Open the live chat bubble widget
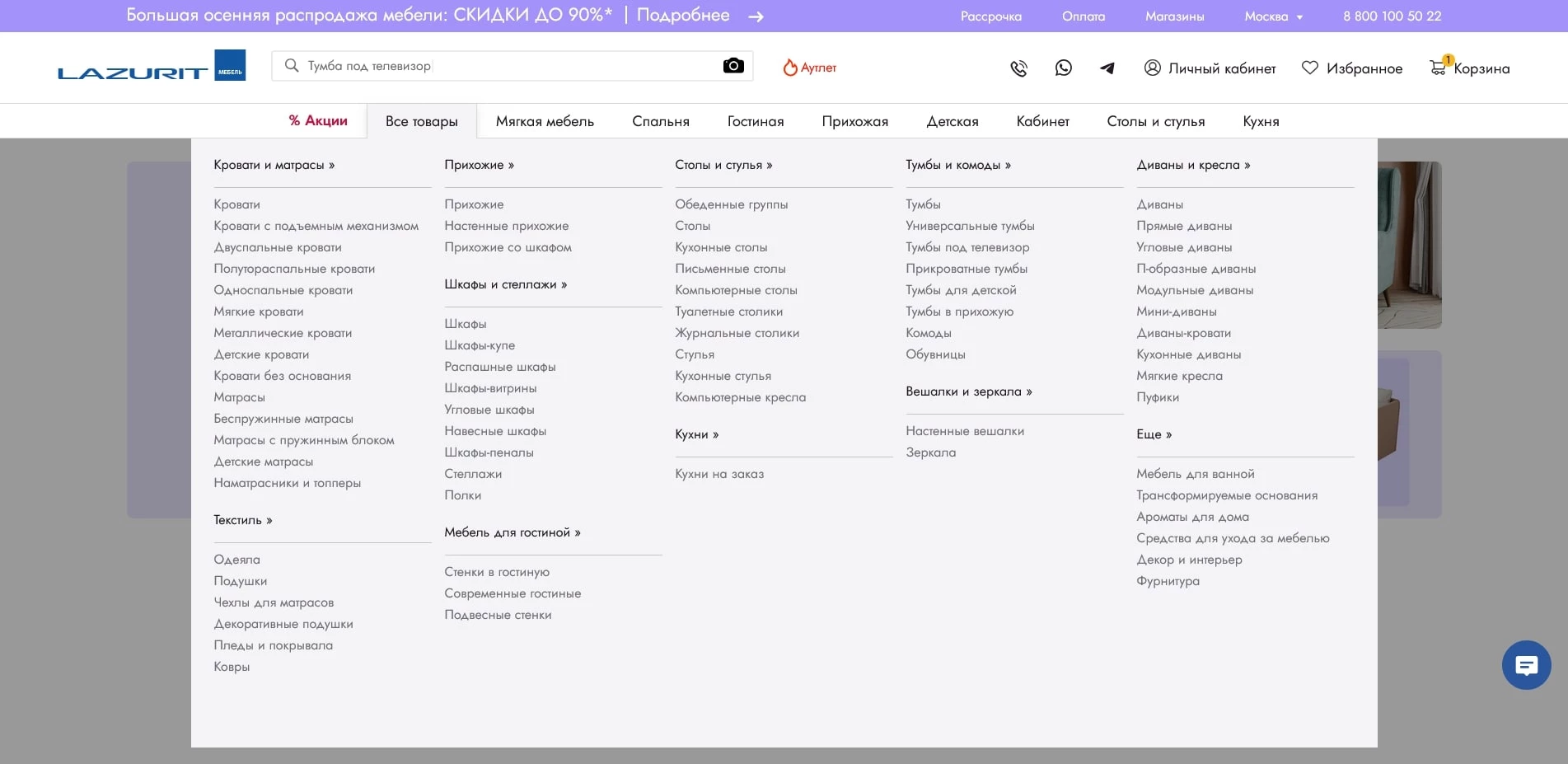1568x764 pixels. point(1526,665)
